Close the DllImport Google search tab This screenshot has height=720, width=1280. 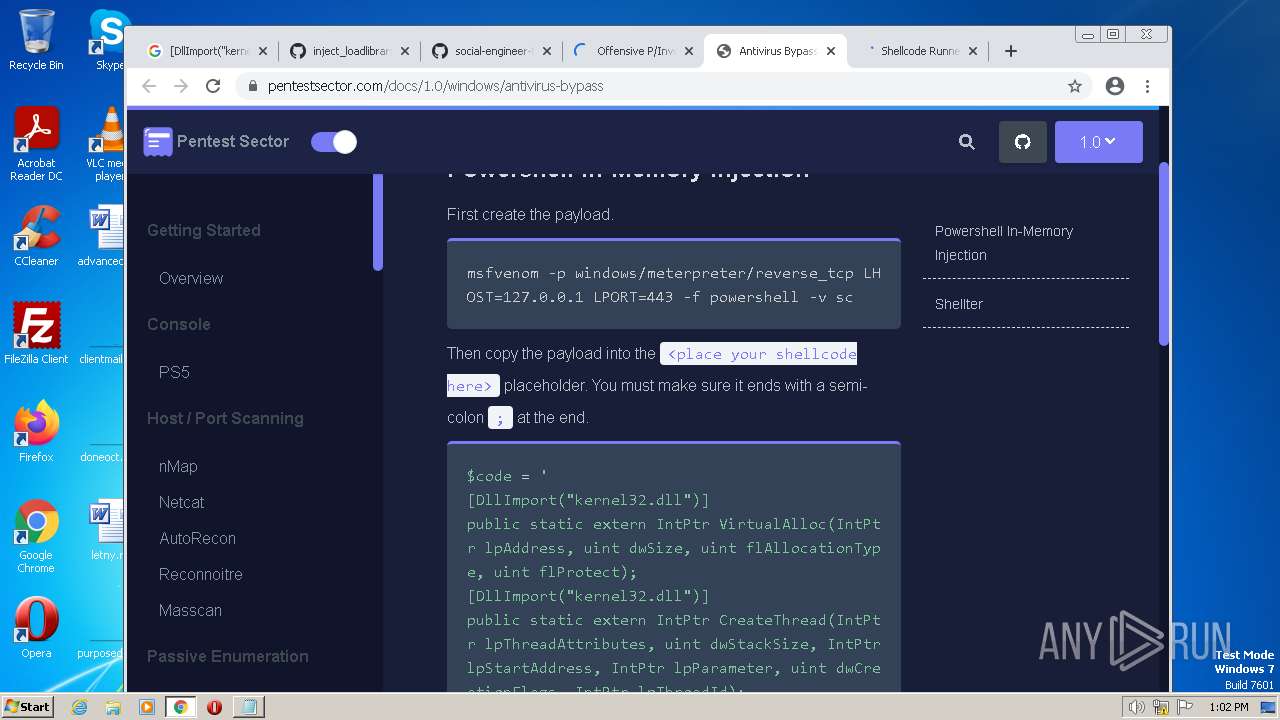click(x=263, y=51)
